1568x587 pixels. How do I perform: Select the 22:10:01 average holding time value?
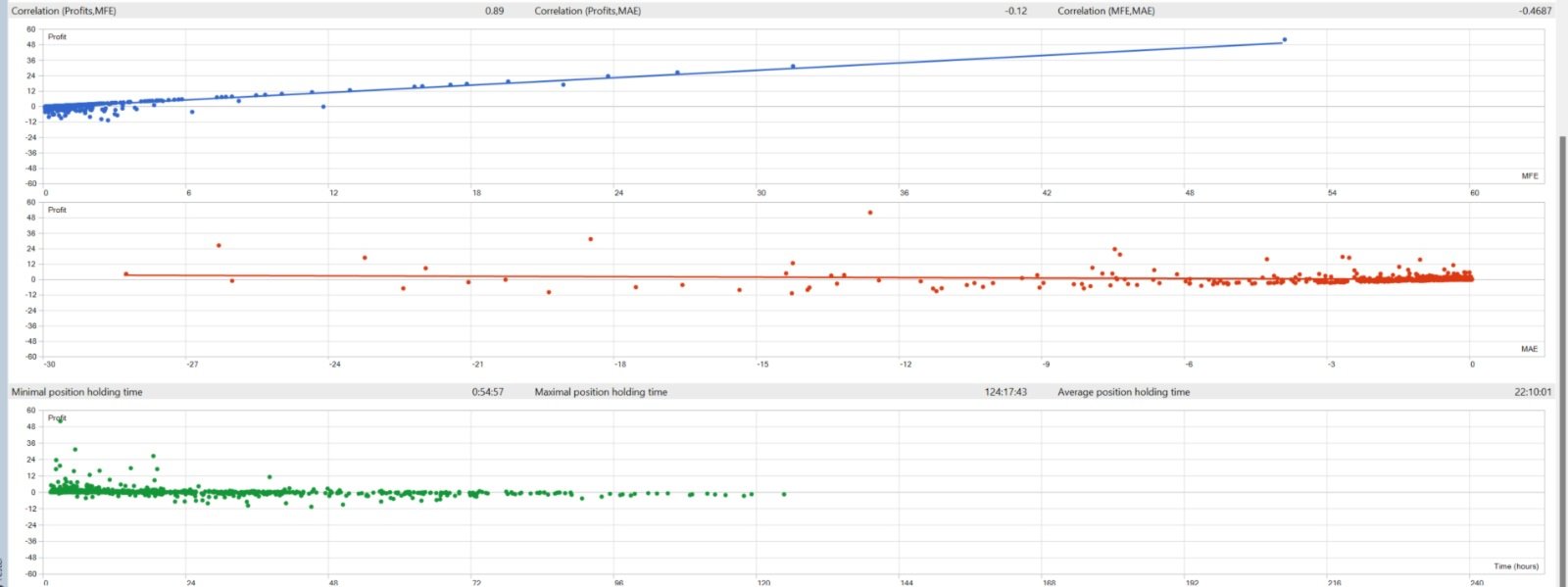pos(1533,392)
